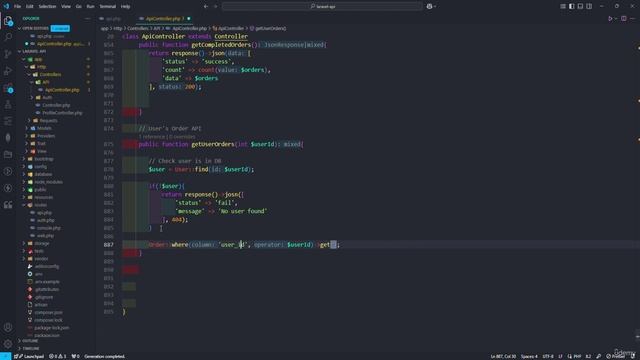The height and width of the screenshot is (360, 640).
Task: Open the Terminal menu
Action: pos(108,6)
